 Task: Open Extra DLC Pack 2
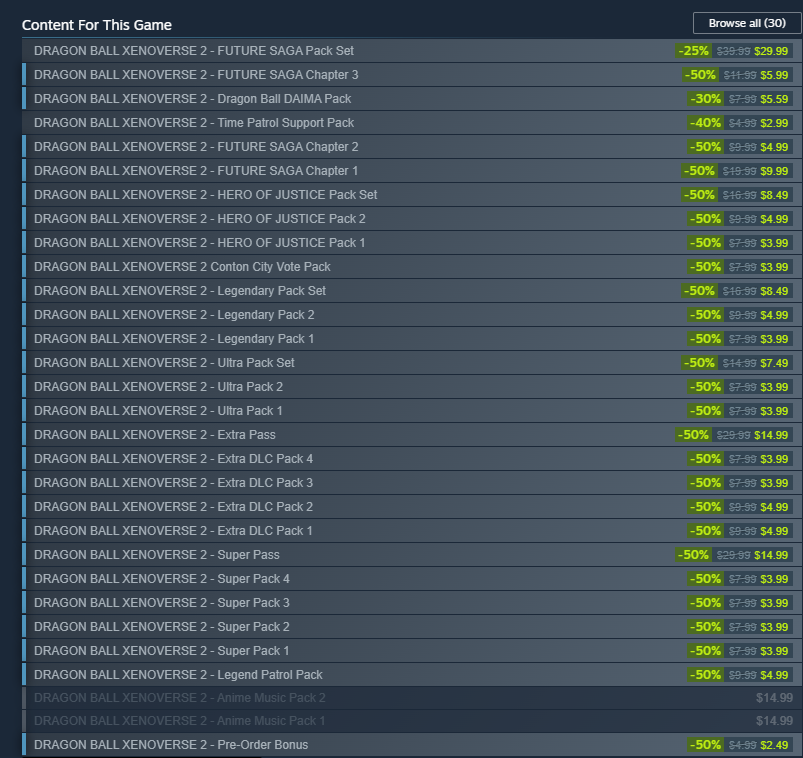[x=412, y=507]
